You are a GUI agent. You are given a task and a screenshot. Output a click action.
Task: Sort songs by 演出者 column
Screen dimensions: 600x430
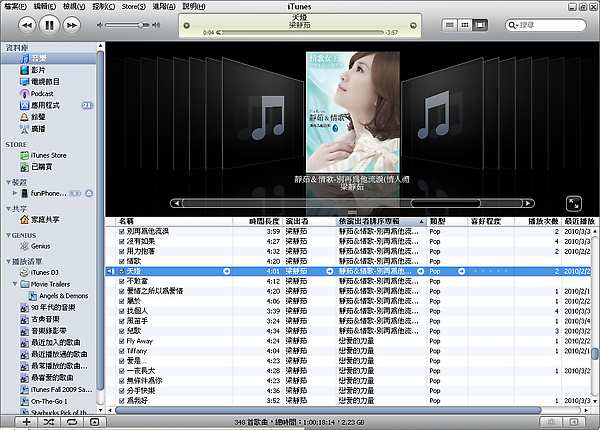click(310, 221)
